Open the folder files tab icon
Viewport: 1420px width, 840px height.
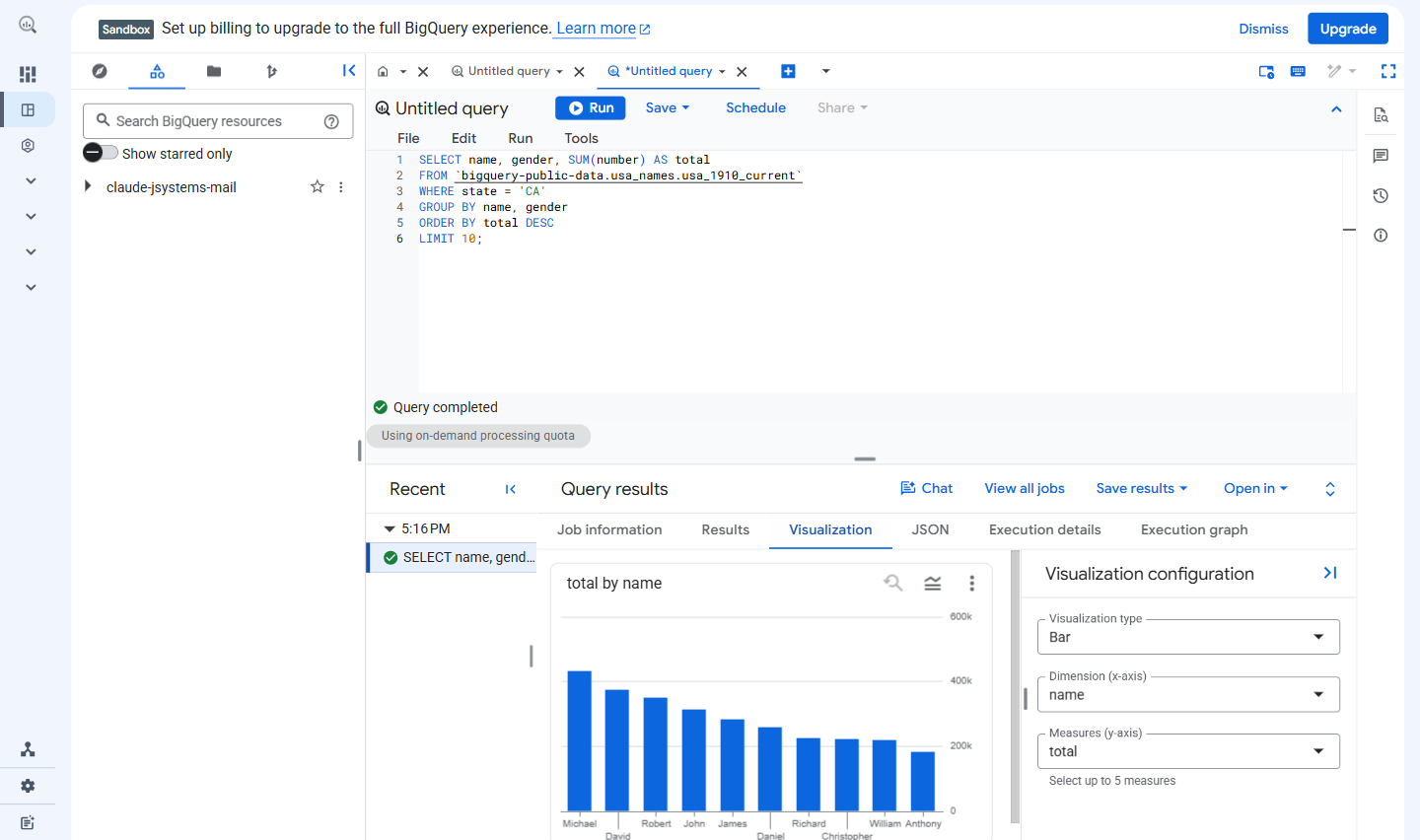tap(214, 71)
